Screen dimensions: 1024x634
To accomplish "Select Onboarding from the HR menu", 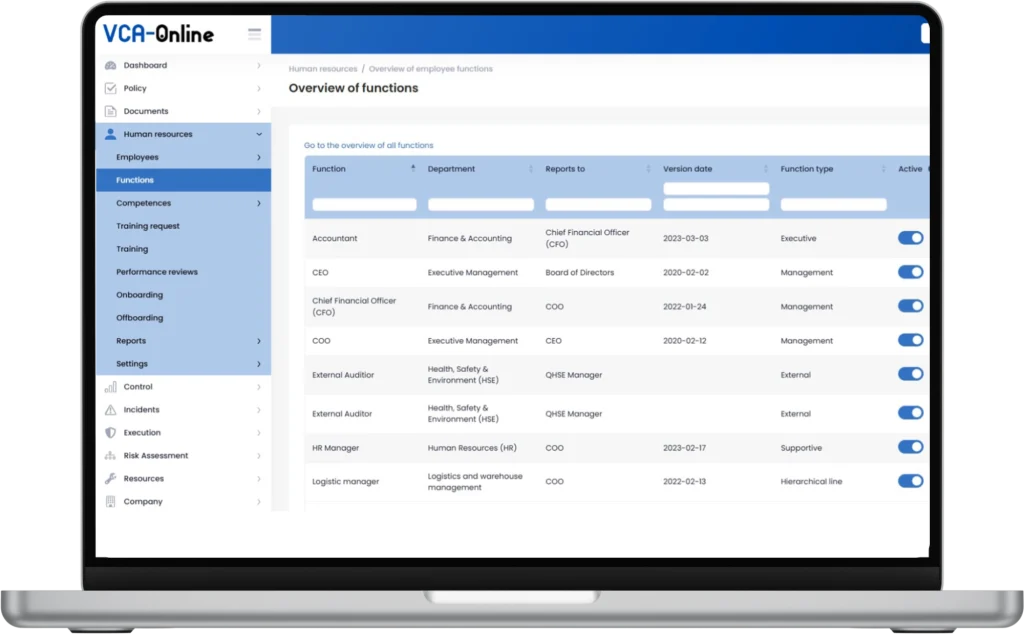I will tap(139, 295).
